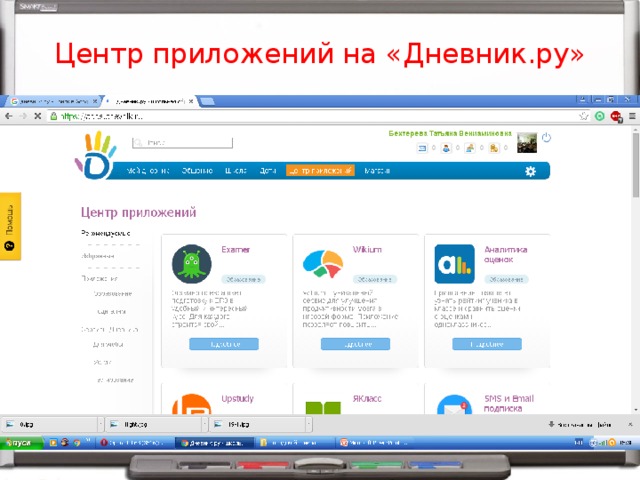
Task: Click the category badge on Examer card
Action: coord(243,280)
